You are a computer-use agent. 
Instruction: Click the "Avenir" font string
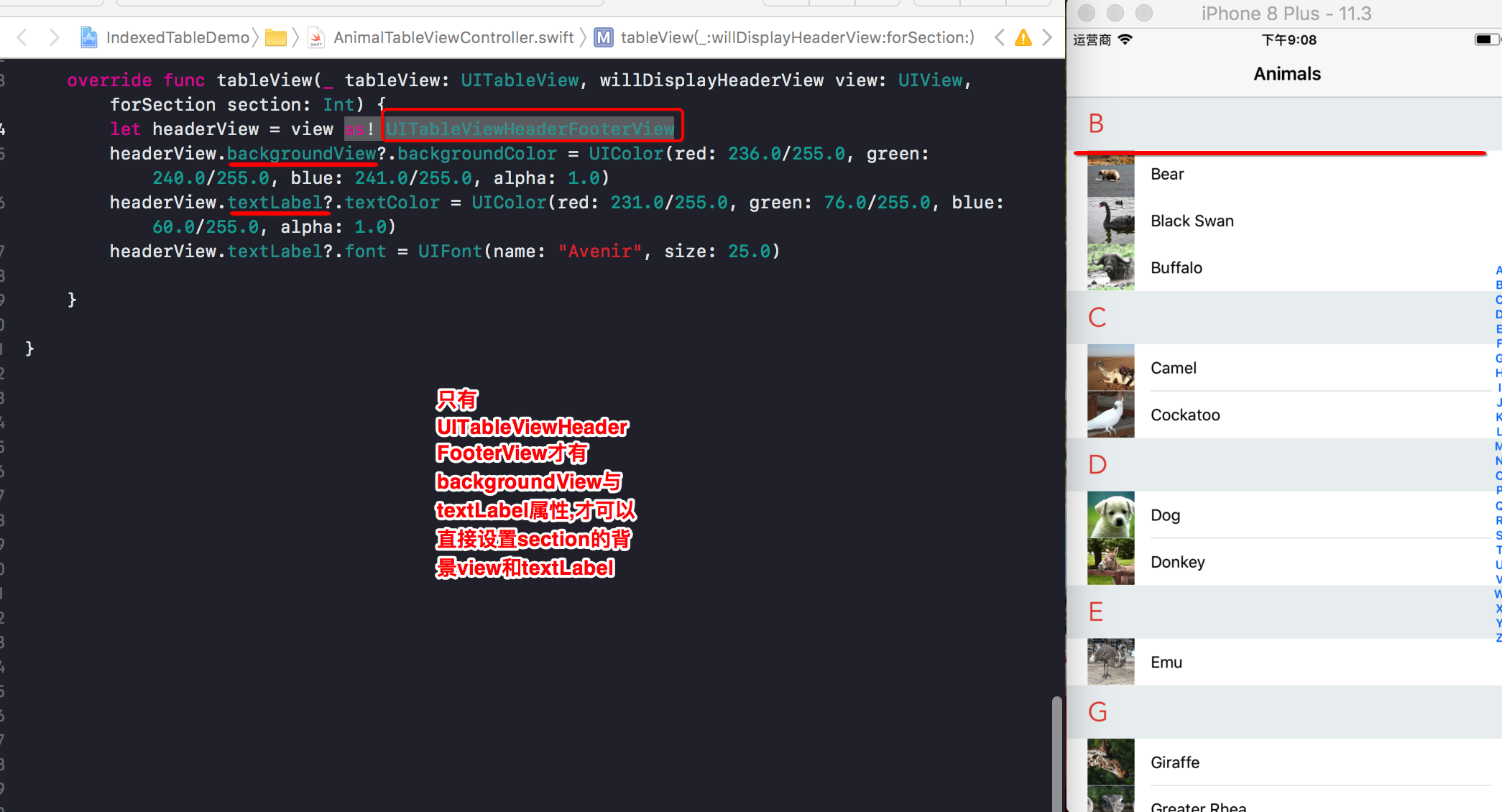[x=600, y=252]
